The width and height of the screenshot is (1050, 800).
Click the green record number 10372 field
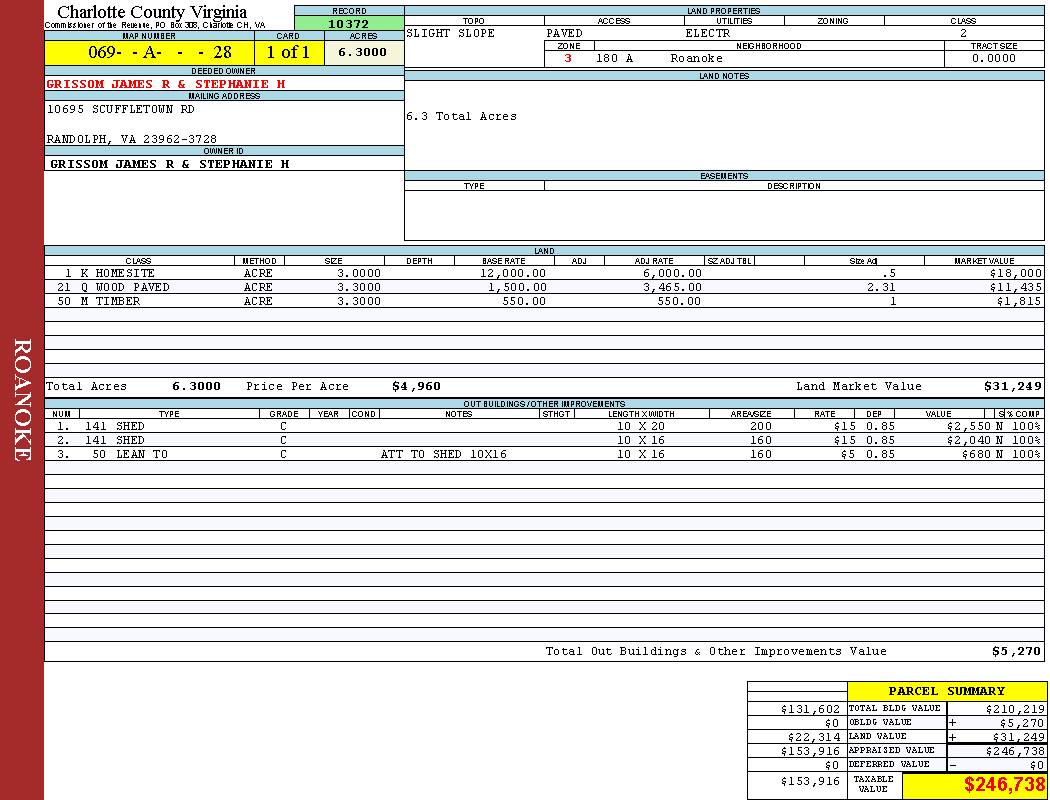tap(348, 24)
